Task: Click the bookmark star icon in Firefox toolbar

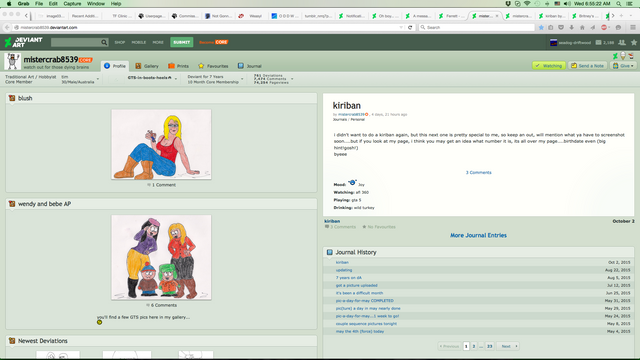Action: (x=541, y=27)
